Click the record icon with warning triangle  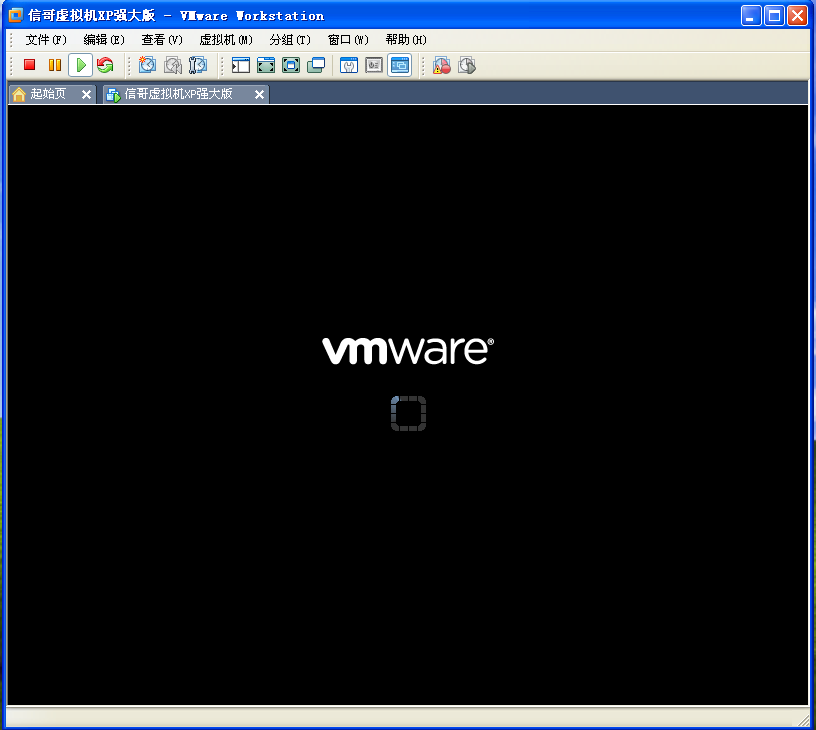442,65
